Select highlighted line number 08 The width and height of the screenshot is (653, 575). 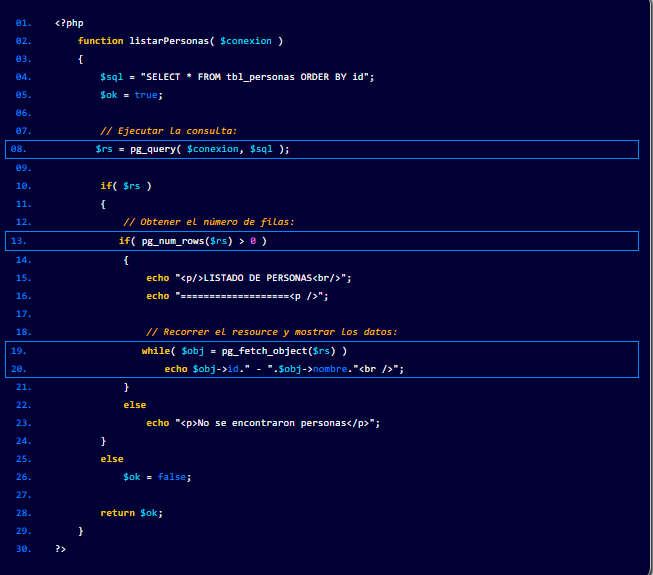point(19,149)
